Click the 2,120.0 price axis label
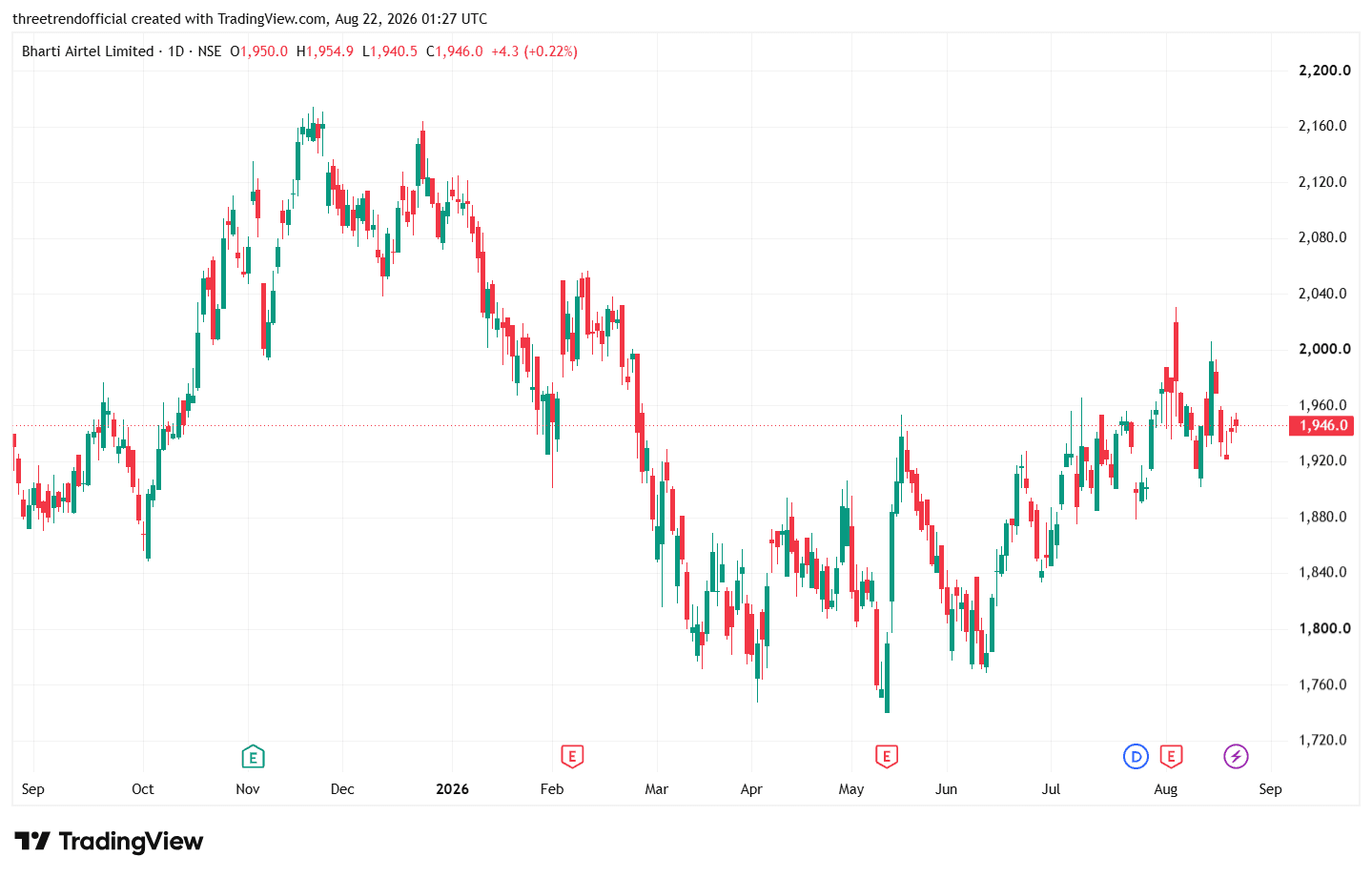 pyautogui.click(x=1322, y=182)
